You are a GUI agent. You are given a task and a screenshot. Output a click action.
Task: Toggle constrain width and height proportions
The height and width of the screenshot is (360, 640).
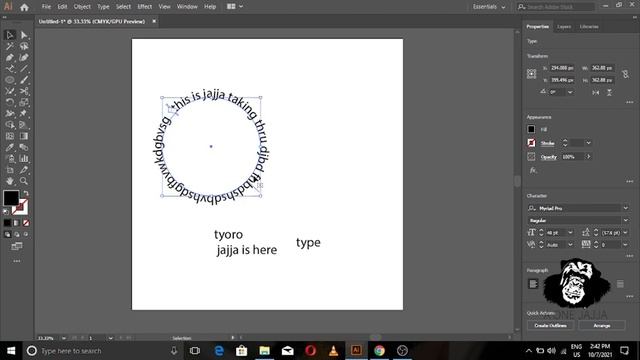click(625, 74)
